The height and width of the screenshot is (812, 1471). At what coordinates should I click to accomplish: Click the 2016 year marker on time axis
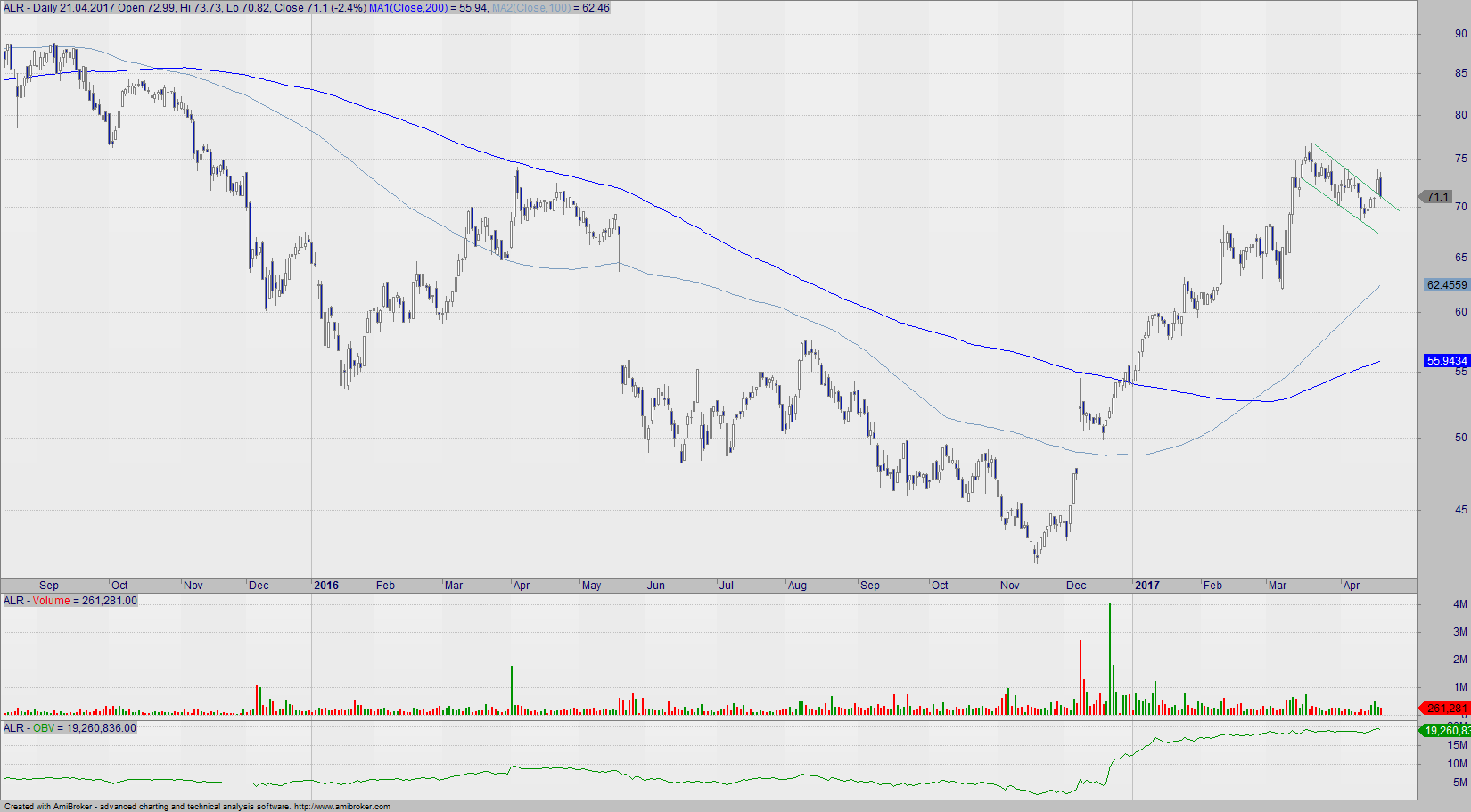[326, 586]
